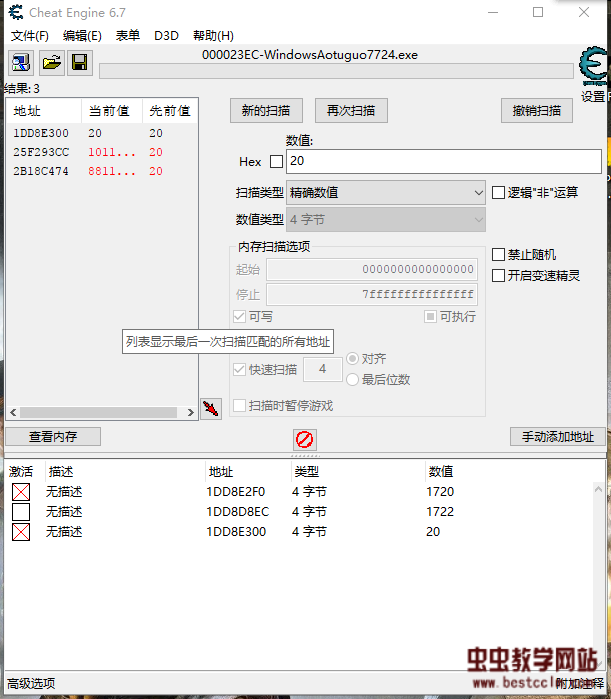611x699 pixels.
Task: Enable 开启变速精灵 checkbox
Action: click(498, 275)
